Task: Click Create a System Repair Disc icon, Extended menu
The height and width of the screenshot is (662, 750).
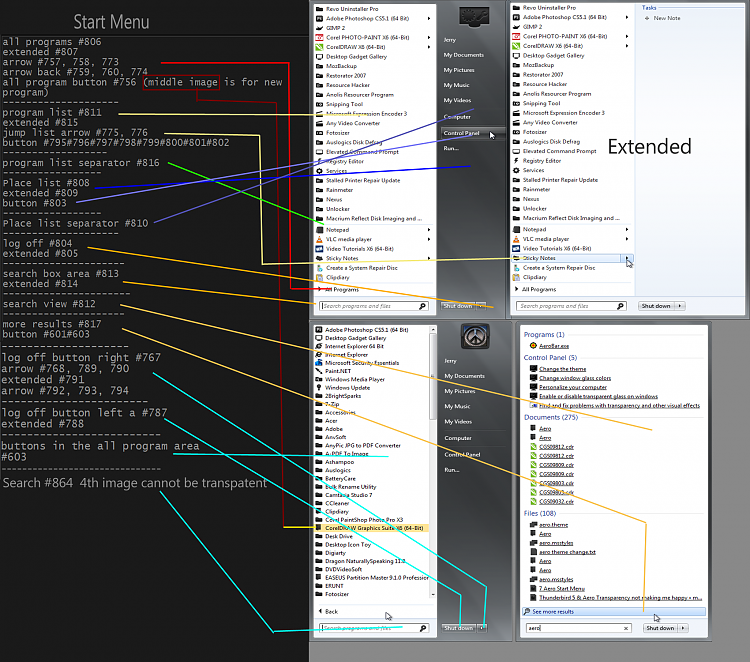Action: click(516, 268)
